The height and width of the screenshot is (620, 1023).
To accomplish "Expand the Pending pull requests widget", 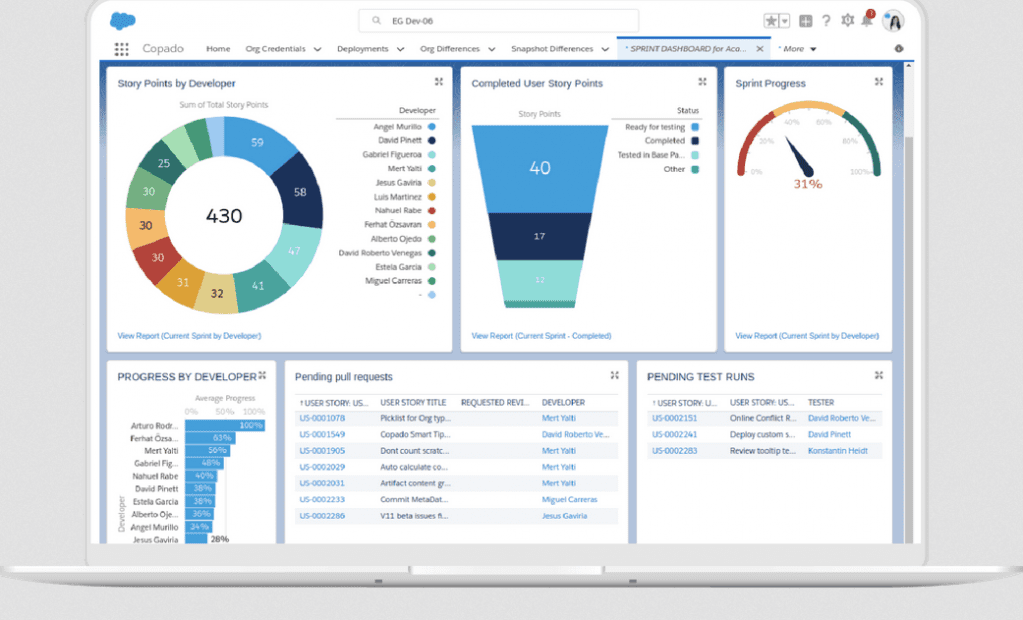I will pos(615,376).
